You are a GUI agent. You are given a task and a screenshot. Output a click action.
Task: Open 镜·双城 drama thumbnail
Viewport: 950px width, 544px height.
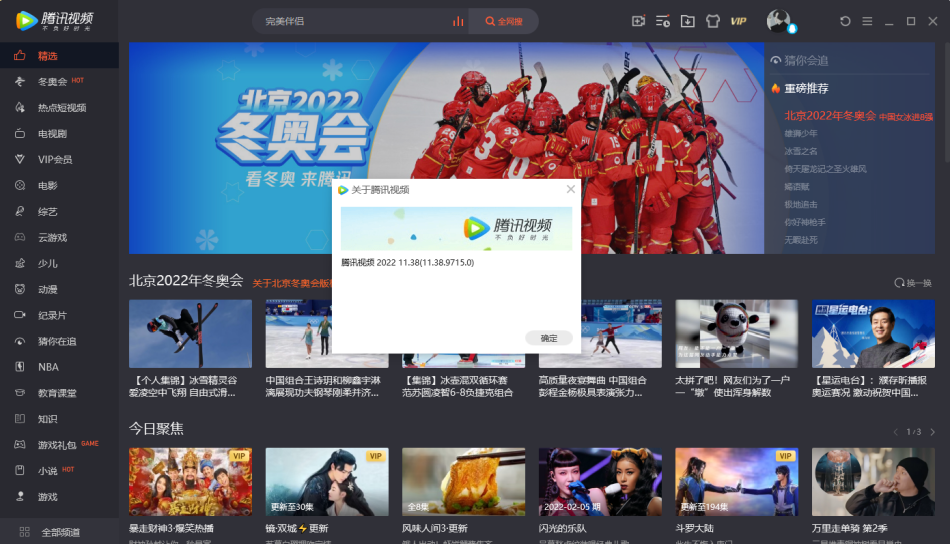point(327,482)
